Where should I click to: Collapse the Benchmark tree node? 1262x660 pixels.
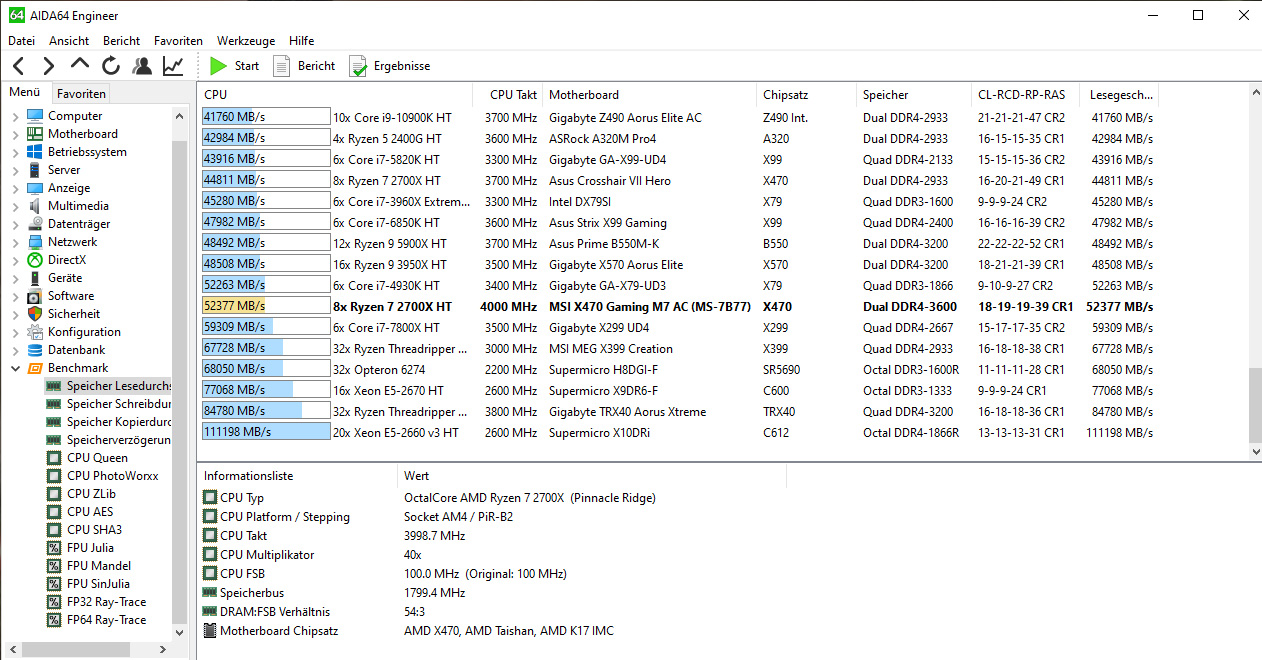15,368
